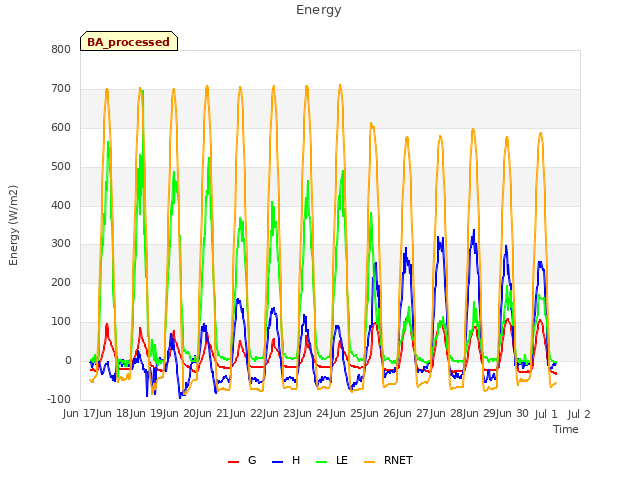Screen dimensions: 640x480
Task: Click the y-axis tick '700'
Action: [x=61, y=89]
